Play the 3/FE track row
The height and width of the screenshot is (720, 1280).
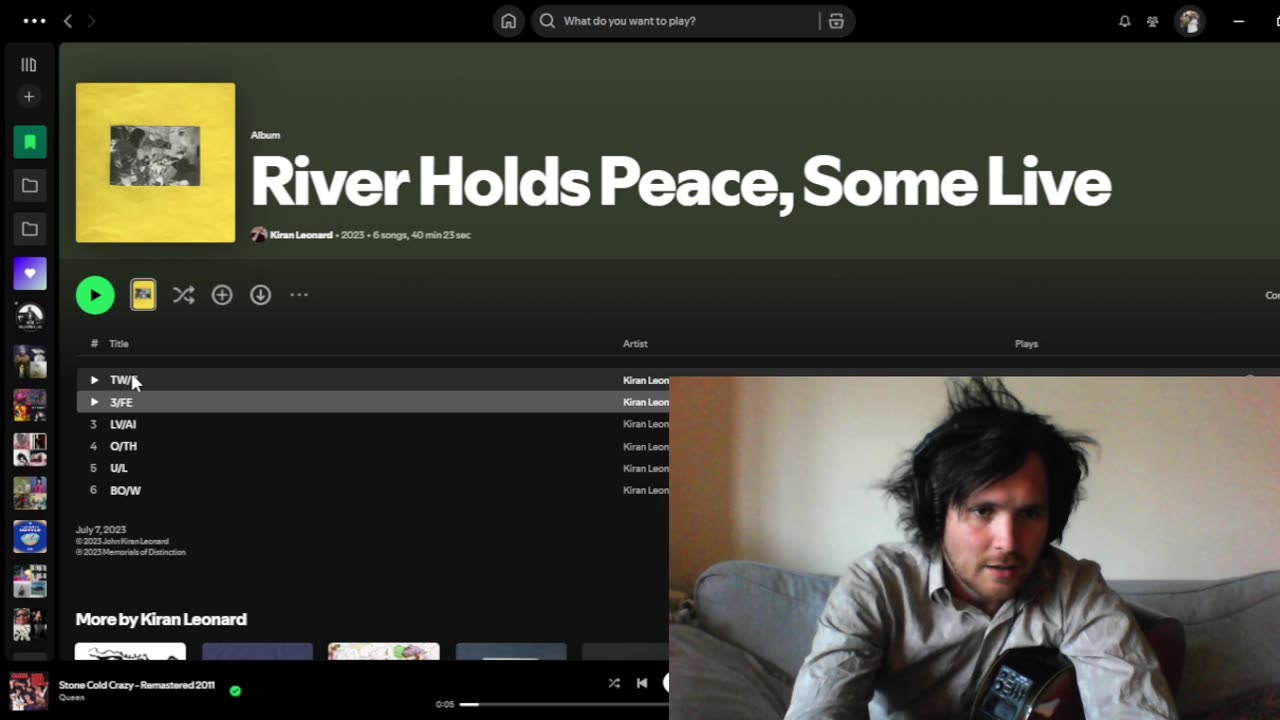(x=94, y=402)
